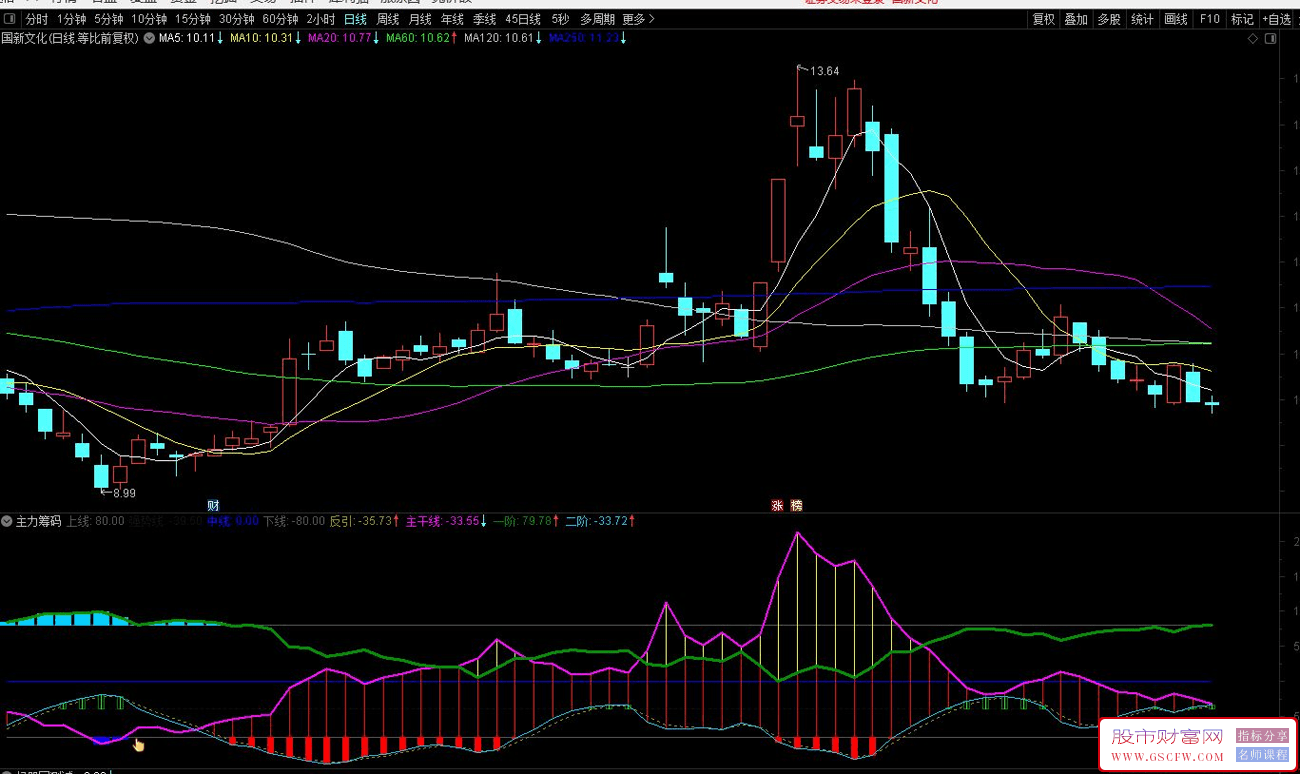
Task: Open the 多股 multi-stock view
Action: pyautogui.click(x=1109, y=19)
